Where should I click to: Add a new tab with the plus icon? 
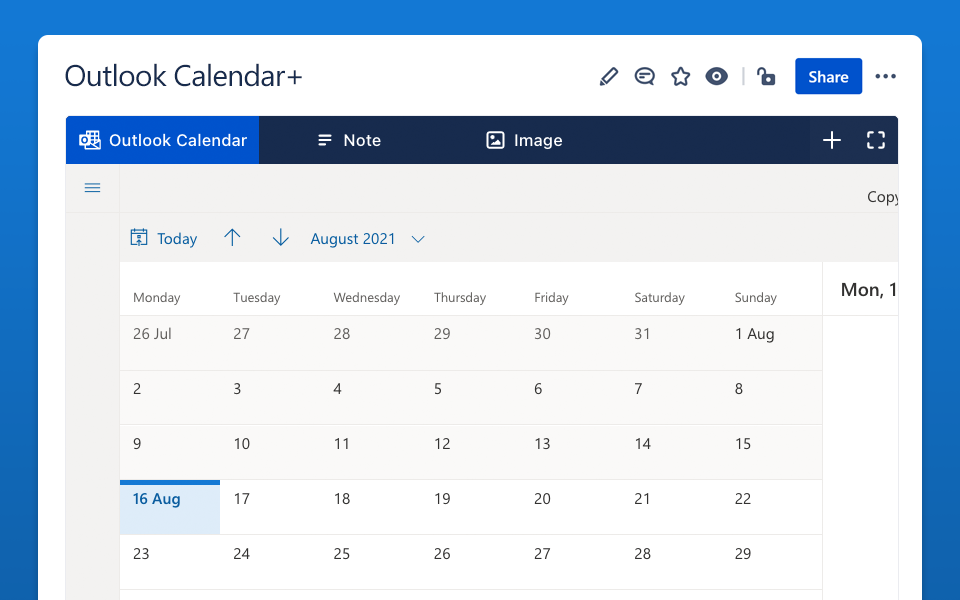(832, 140)
